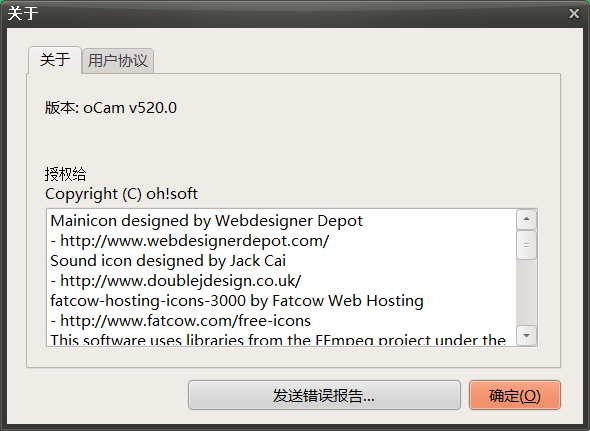Click the credits scrollbar down arrow
This screenshot has height=431, width=590.
point(526,335)
